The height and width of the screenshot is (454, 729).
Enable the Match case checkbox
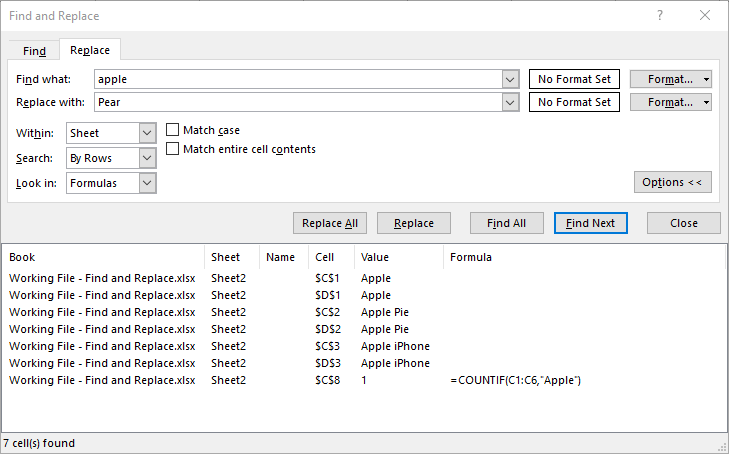(x=173, y=130)
